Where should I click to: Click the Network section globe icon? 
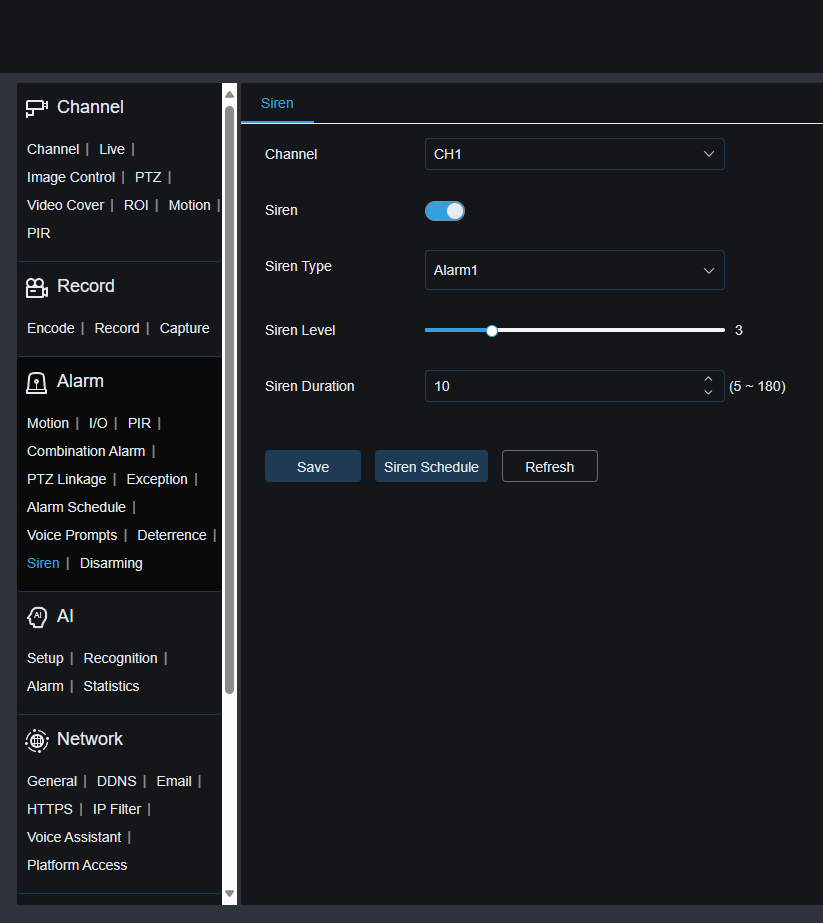pos(37,740)
